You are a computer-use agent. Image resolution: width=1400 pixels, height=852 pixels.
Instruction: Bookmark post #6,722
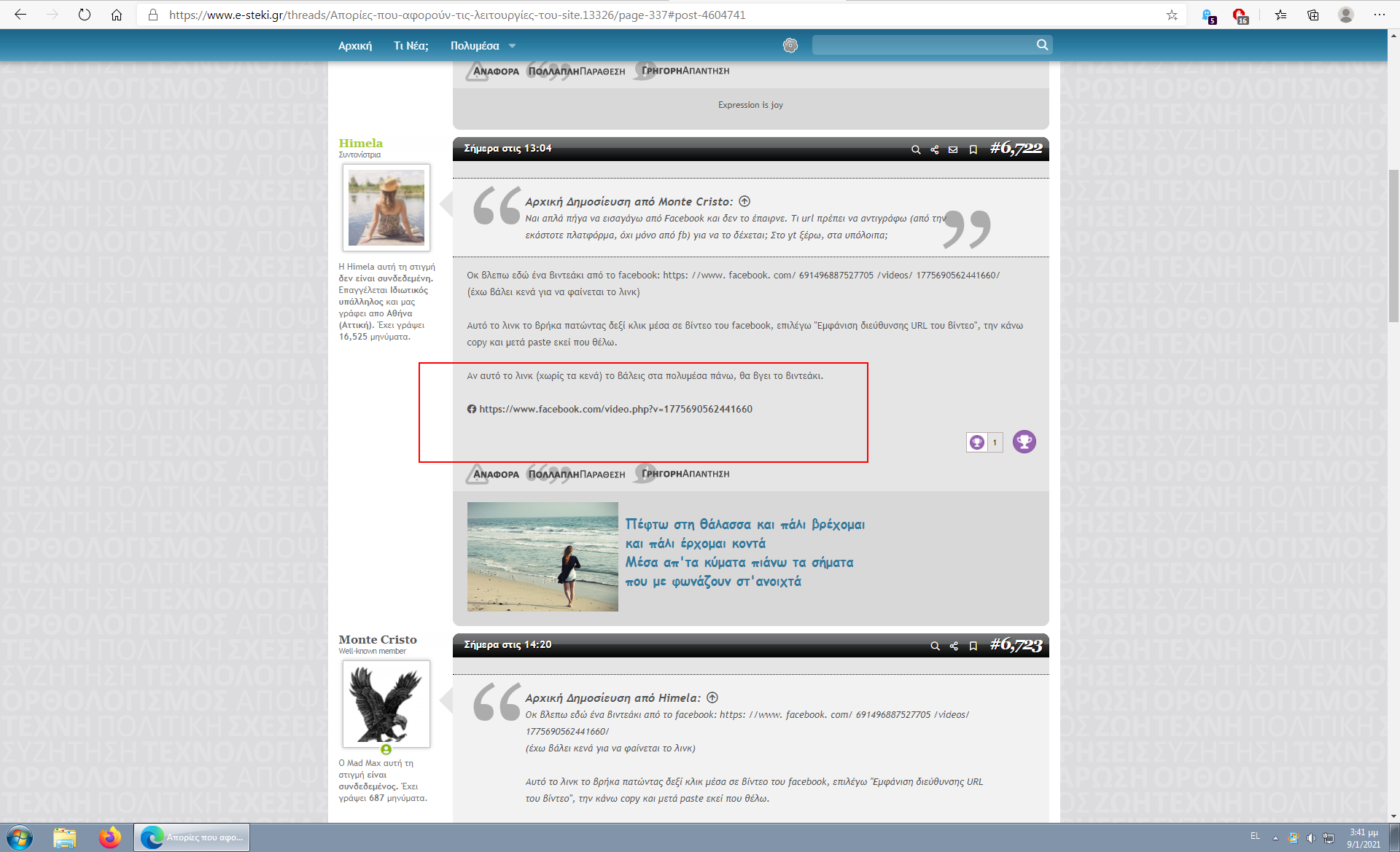point(973,149)
